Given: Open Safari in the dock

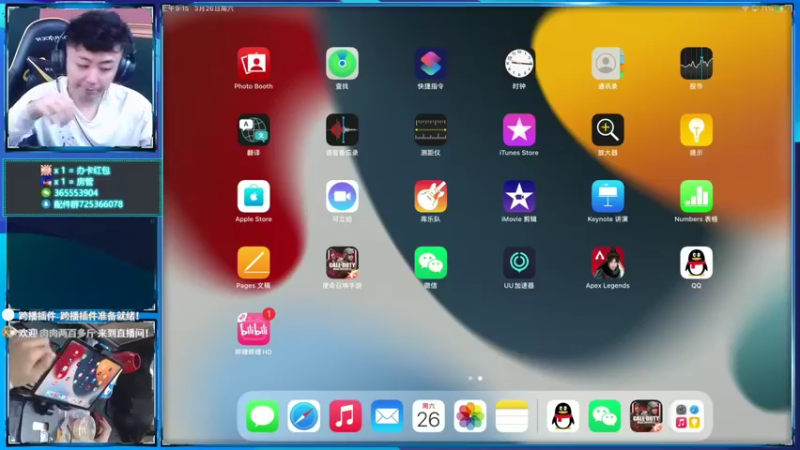Looking at the screenshot, I should point(304,416).
